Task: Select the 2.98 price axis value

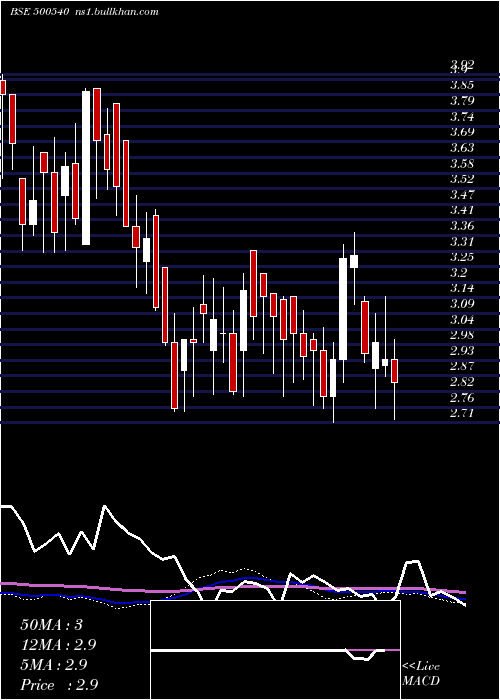Action: (462, 335)
